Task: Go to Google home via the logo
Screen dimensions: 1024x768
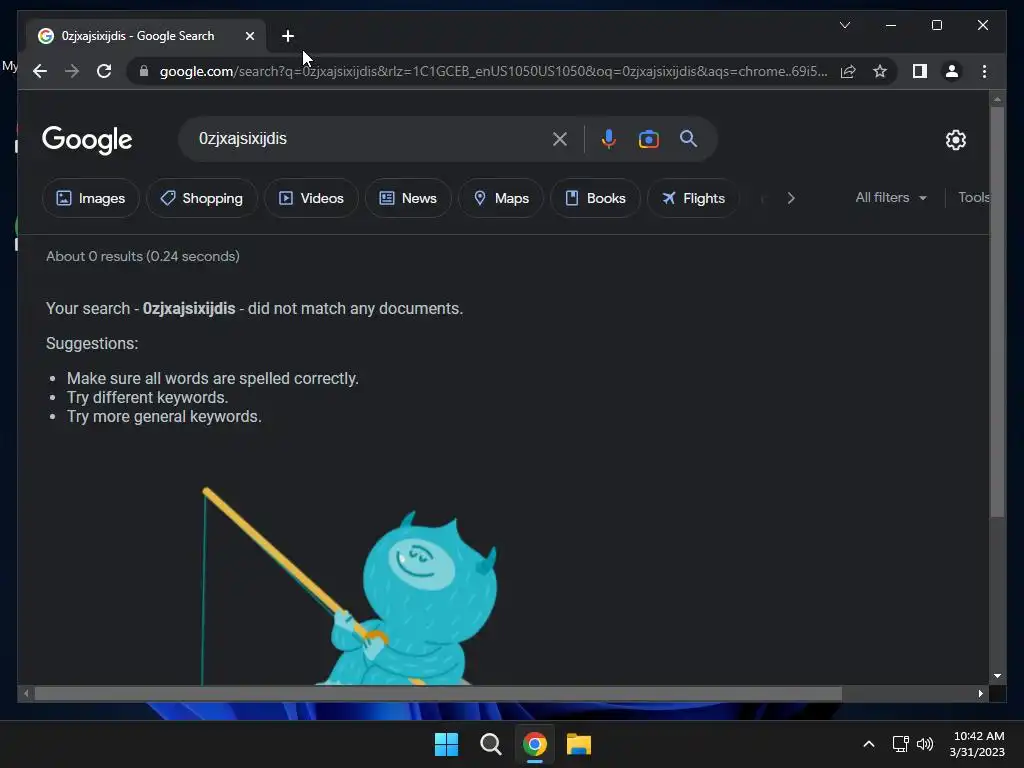Action: (87, 140)
